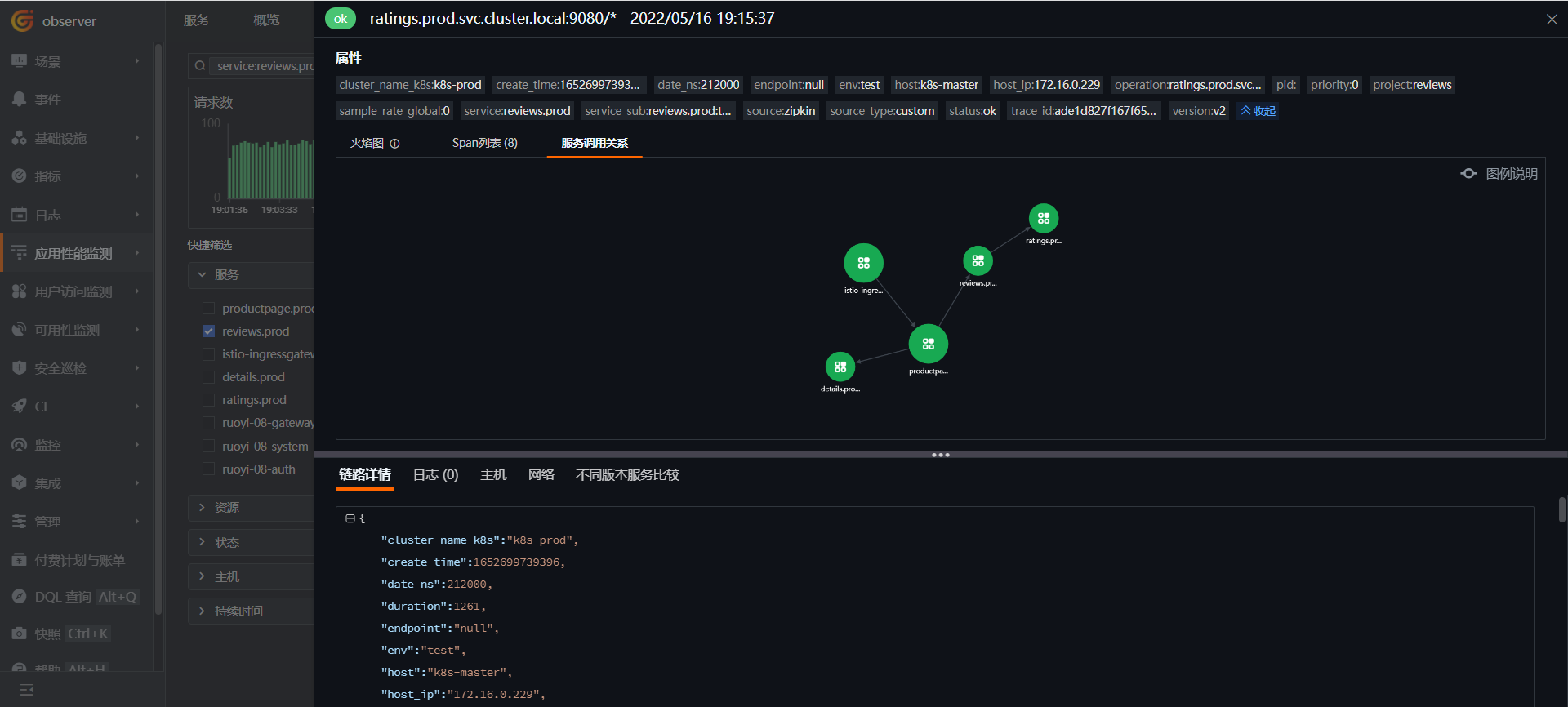
Task: Uncheck the reviews.prod service filter
Action: (208, 331)
